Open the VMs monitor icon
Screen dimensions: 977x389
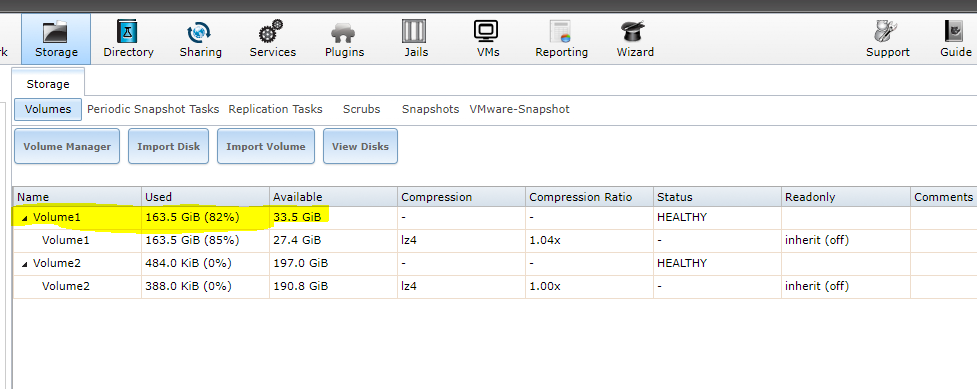pyautogui.click(x=487, y=31)
